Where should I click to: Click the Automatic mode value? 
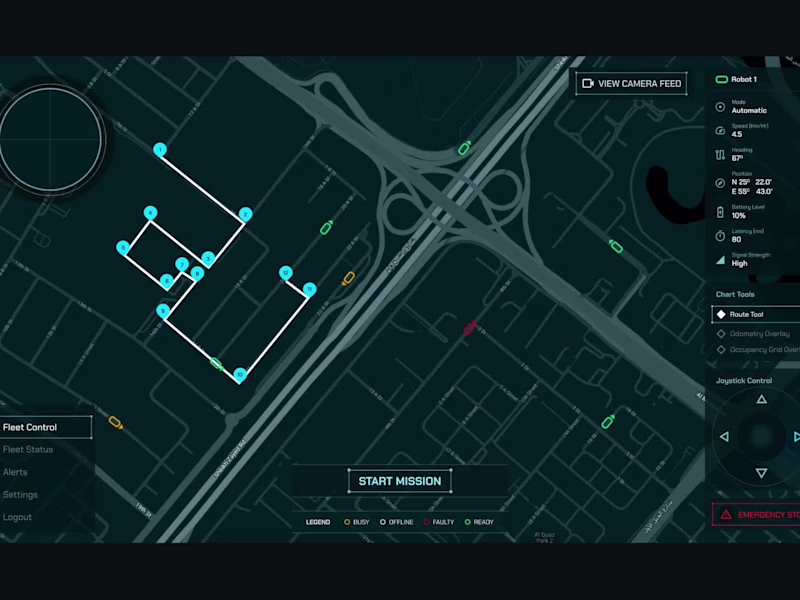pos(749,110)
